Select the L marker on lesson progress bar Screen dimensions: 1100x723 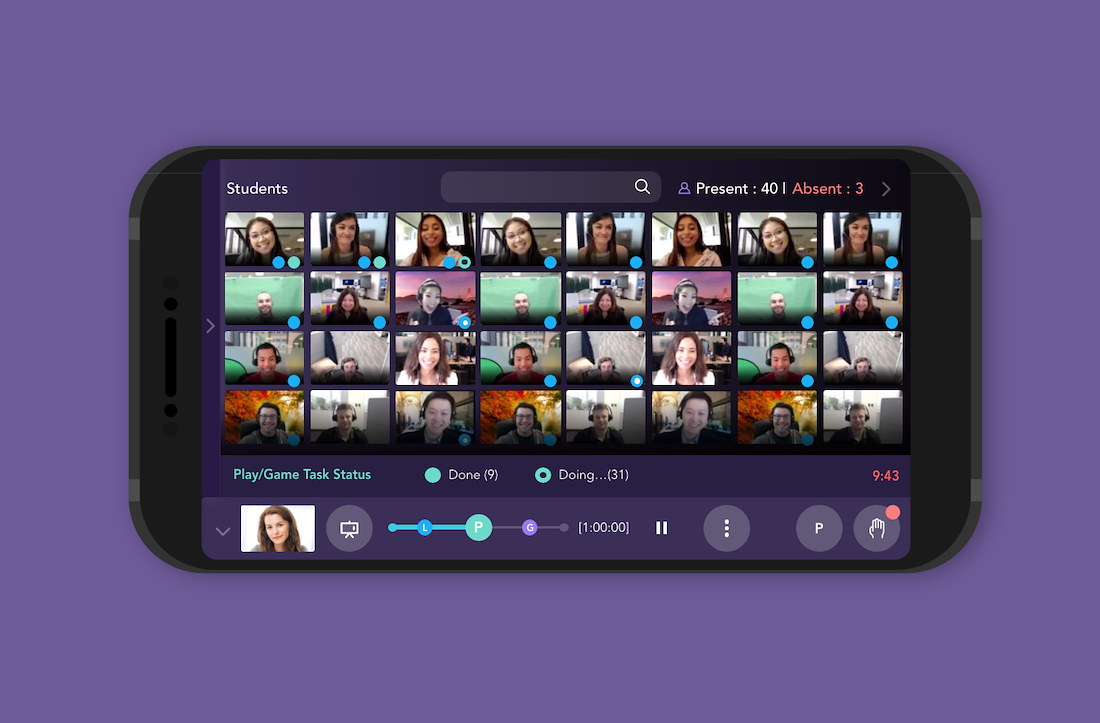424,527
